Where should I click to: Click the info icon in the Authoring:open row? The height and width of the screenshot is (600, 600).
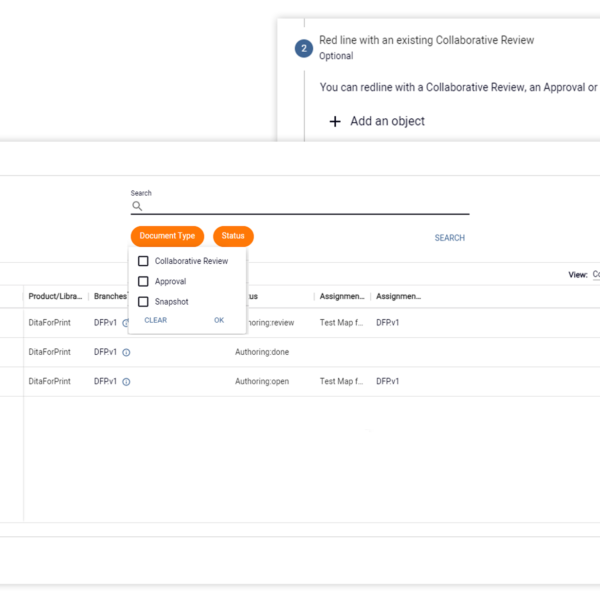[x=126, y=382]
